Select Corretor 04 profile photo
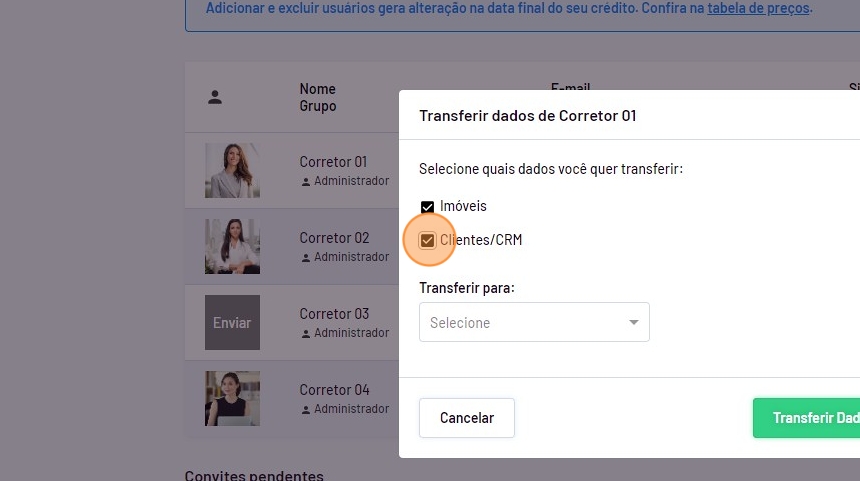This screenshot has height=481, width=860. point(232,398)
